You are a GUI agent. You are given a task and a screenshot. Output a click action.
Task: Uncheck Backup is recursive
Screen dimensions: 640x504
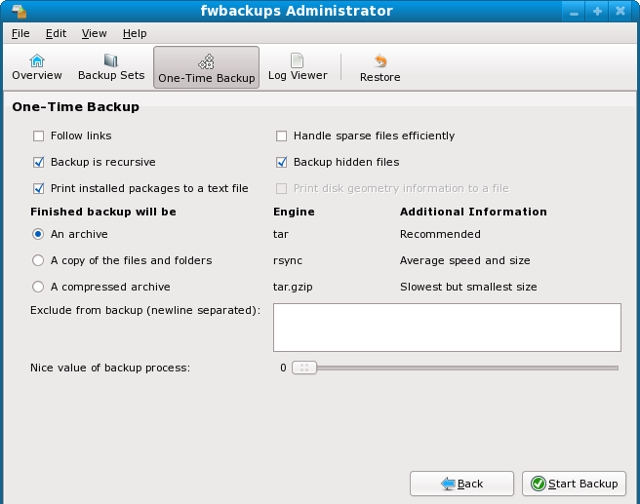click(x=38, y=162)
